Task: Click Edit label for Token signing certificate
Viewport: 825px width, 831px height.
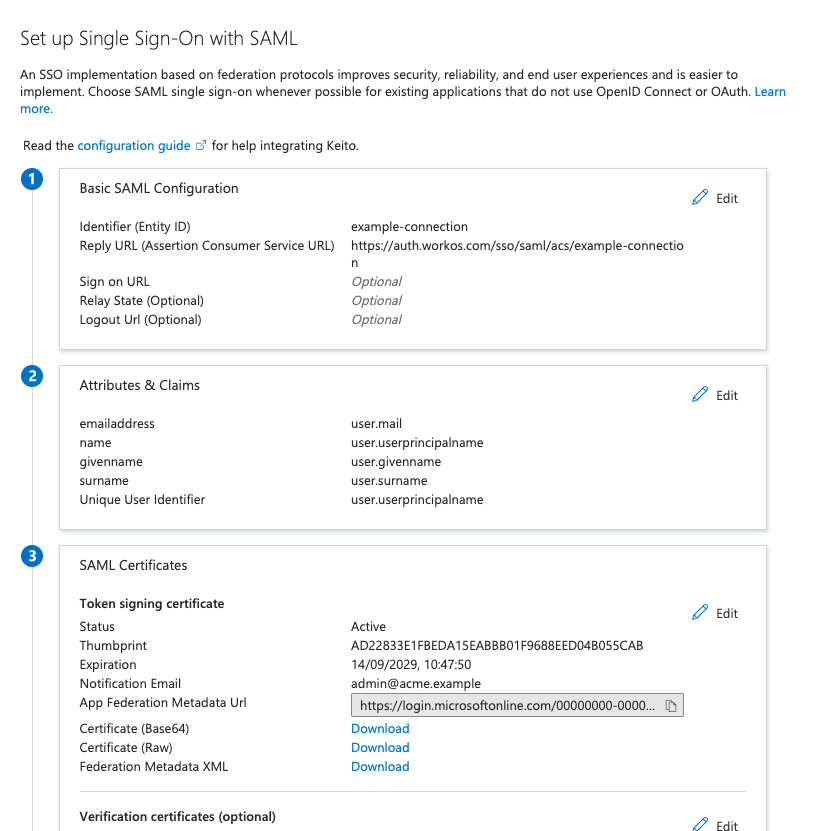Action: (x=726, y=614)
